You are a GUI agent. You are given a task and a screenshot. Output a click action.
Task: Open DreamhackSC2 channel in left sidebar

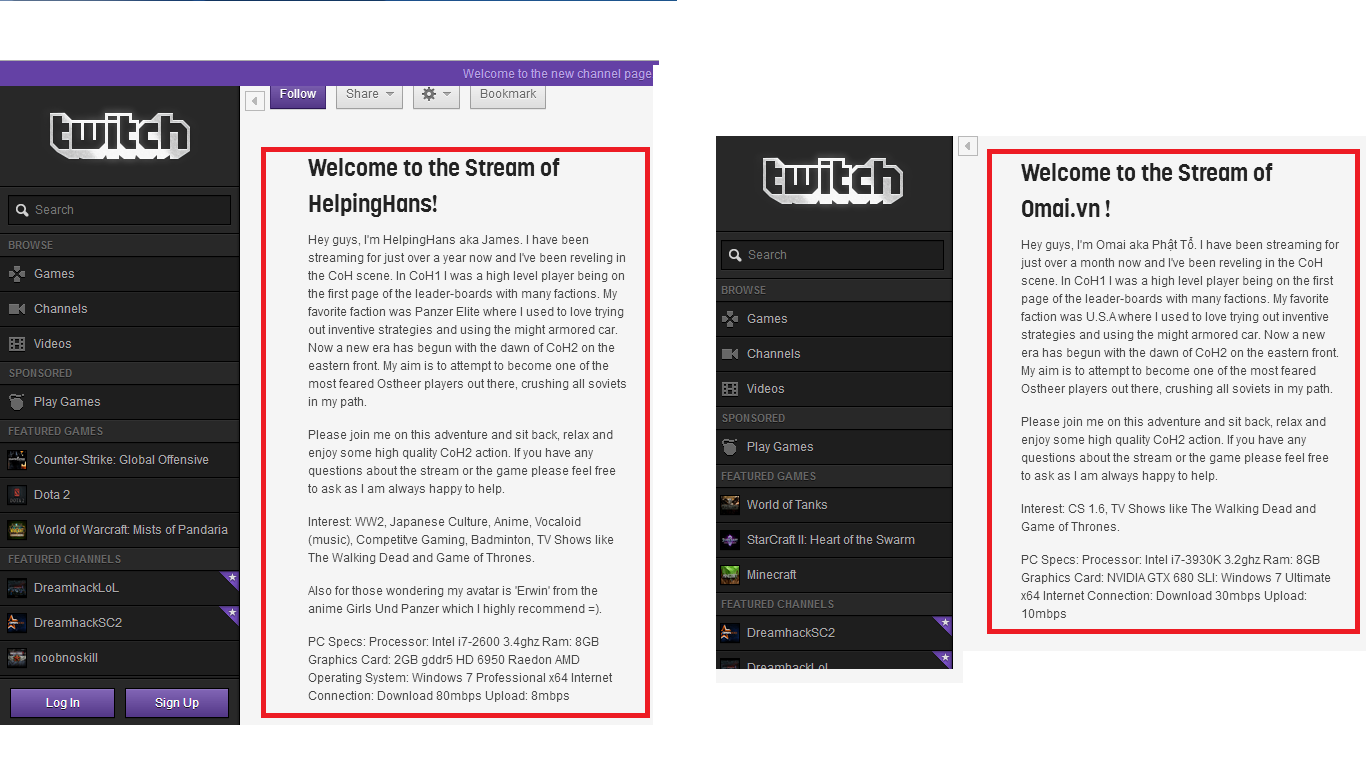[x=120, y=623]
